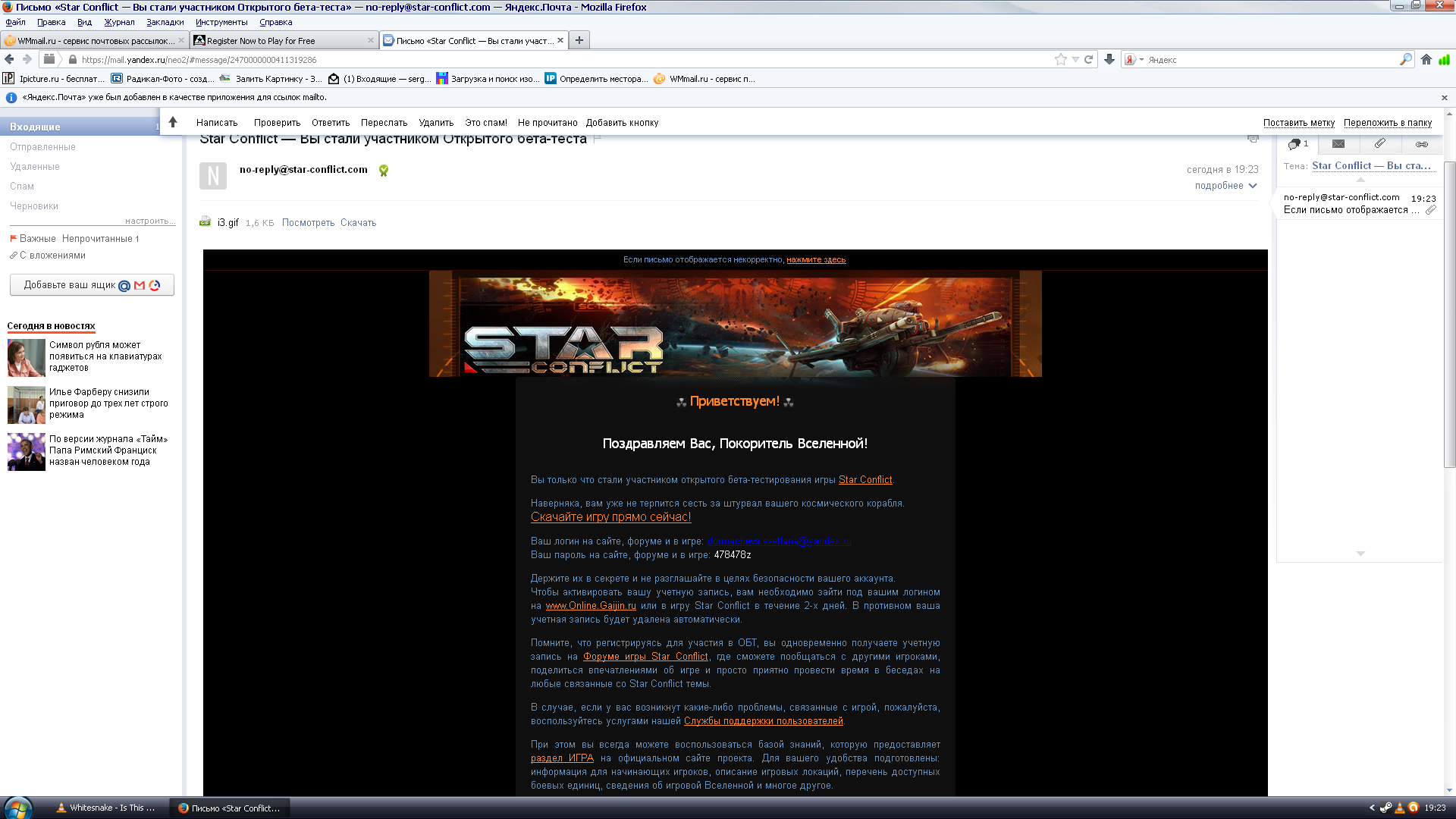Open the Правка menu

tap(51, 22)
